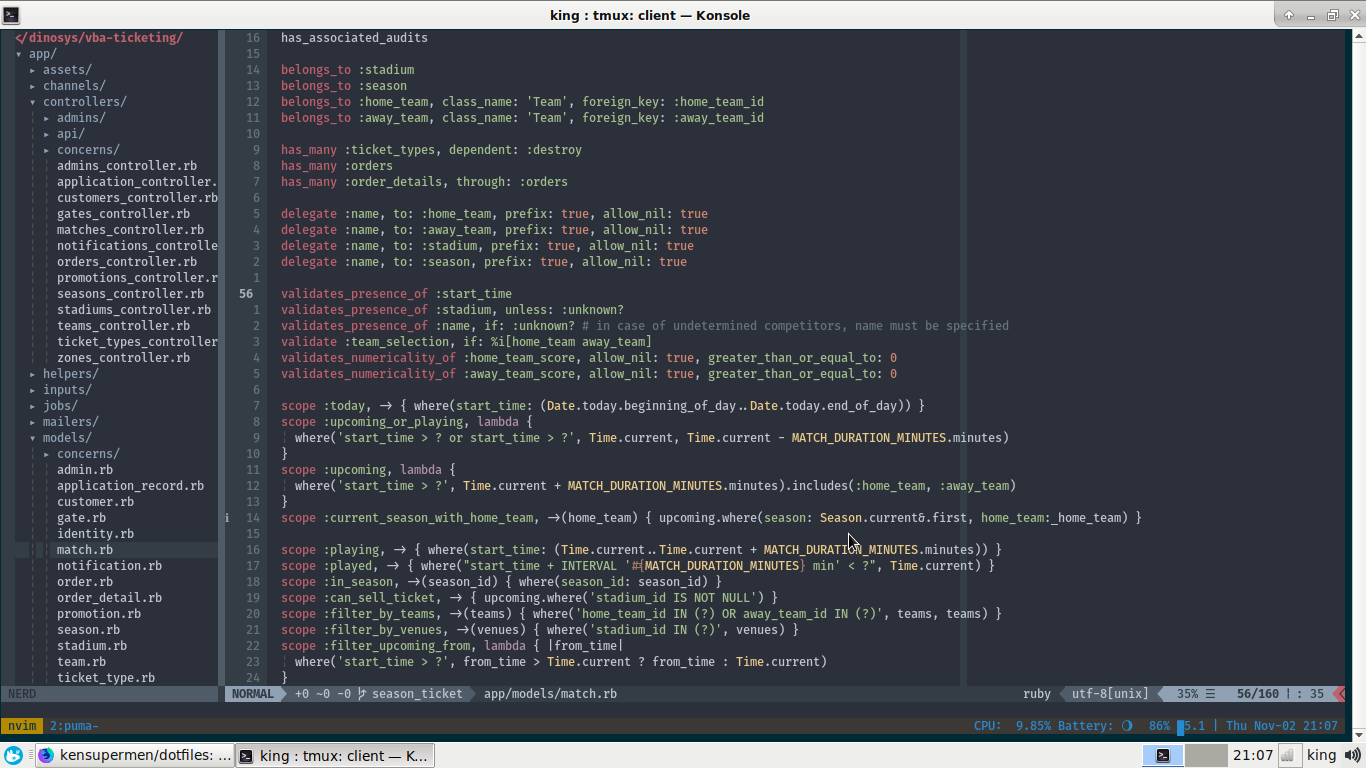Open identity.rb model file
The image size is (1366, 768).
coord(95,534)
